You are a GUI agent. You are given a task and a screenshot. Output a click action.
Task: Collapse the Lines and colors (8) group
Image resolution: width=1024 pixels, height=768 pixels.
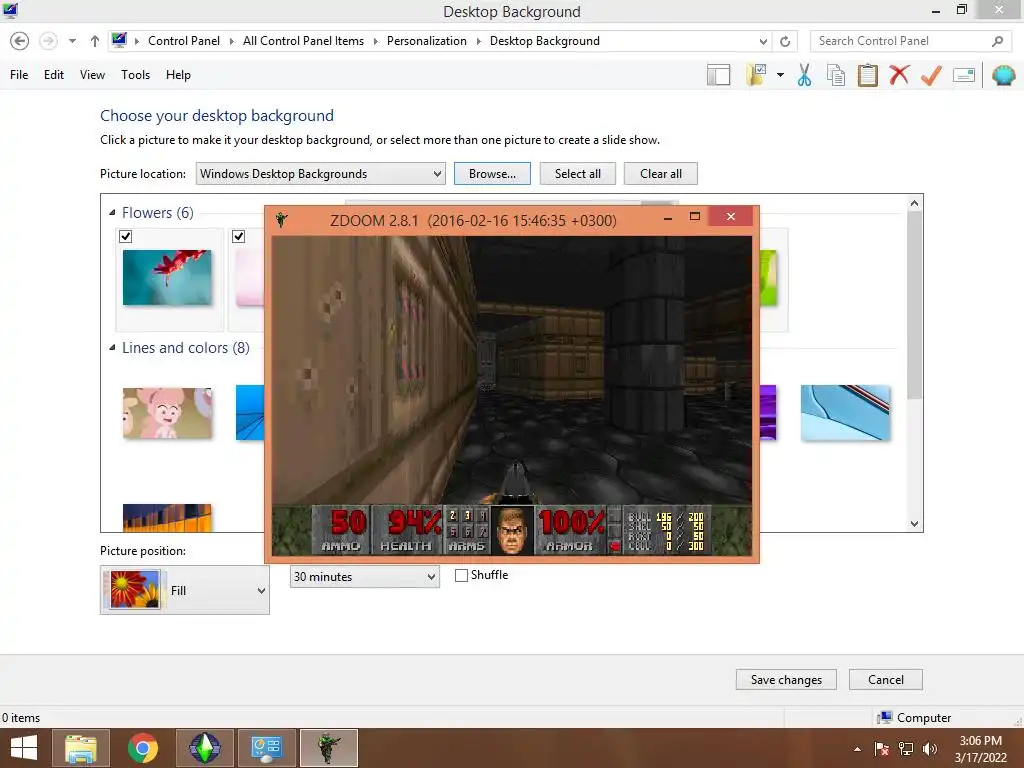click(x=112, y=348)
